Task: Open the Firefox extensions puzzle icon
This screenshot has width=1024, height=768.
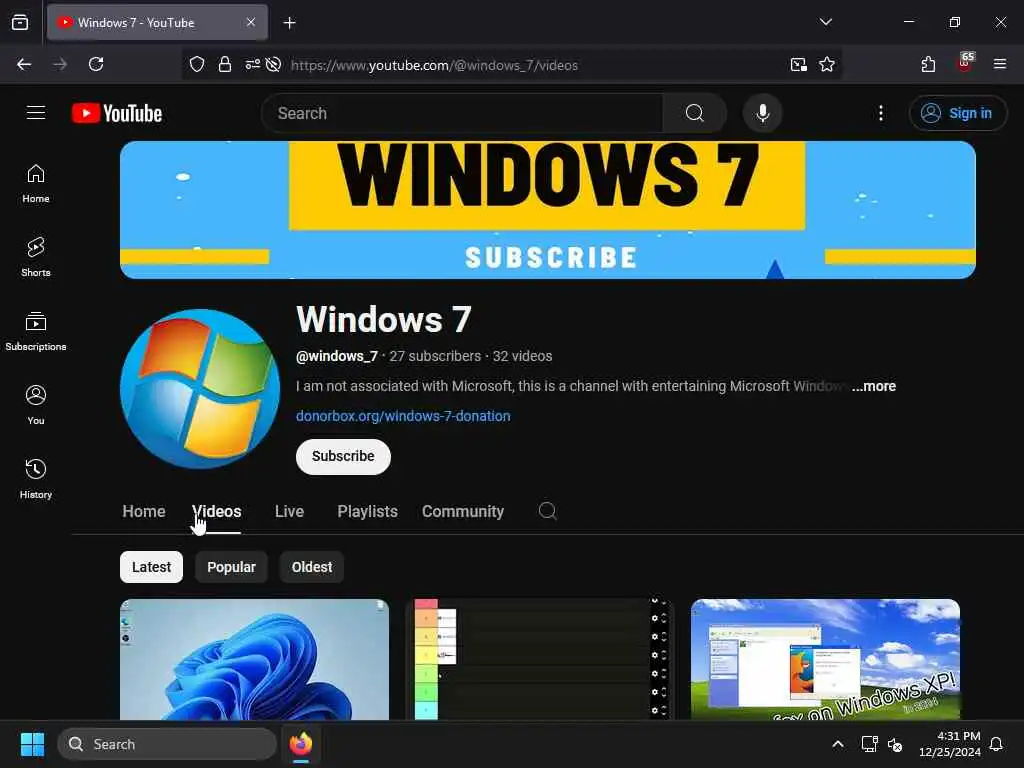Action: click(928, 64)
